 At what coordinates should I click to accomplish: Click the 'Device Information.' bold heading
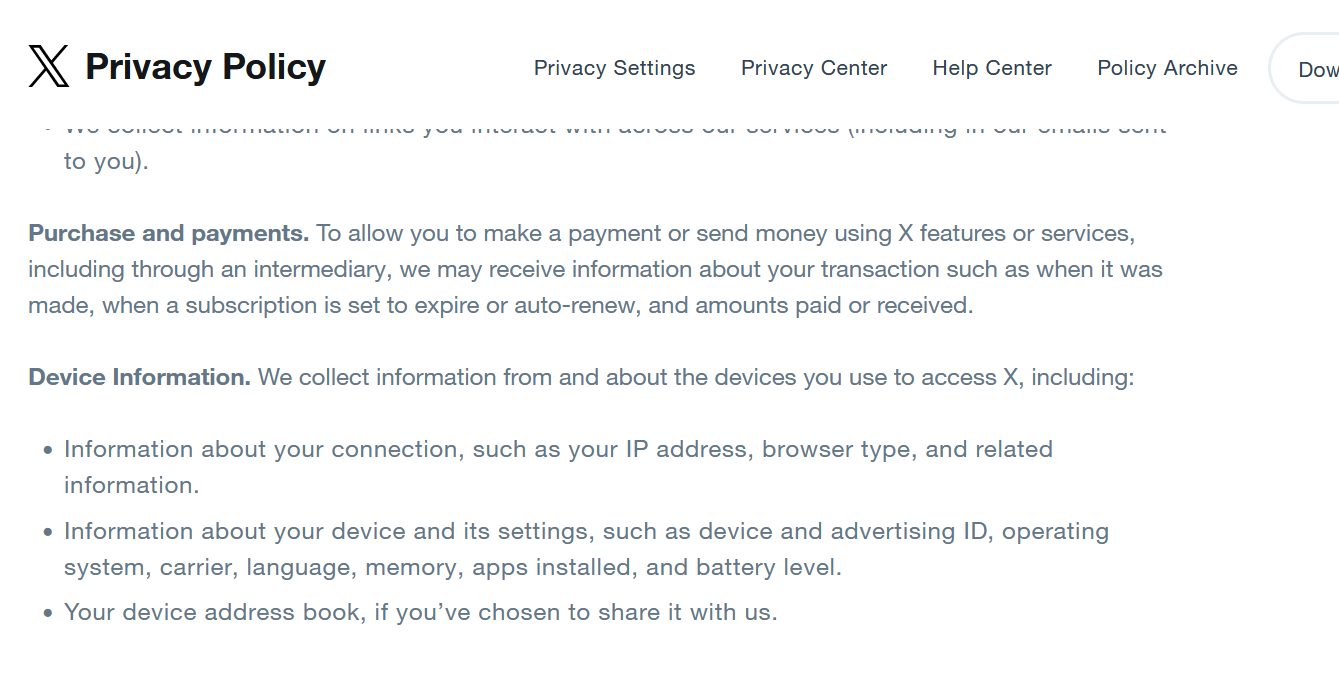click(x=140, y=377)
